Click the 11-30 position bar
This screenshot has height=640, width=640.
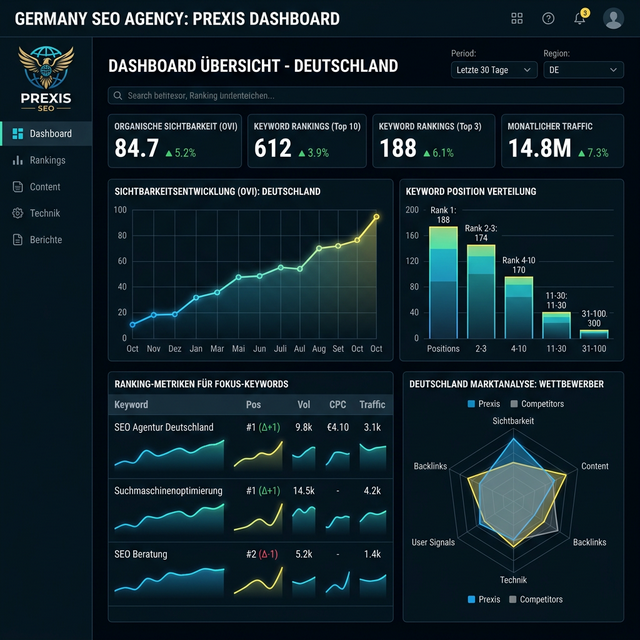click(x=556, y=325)
